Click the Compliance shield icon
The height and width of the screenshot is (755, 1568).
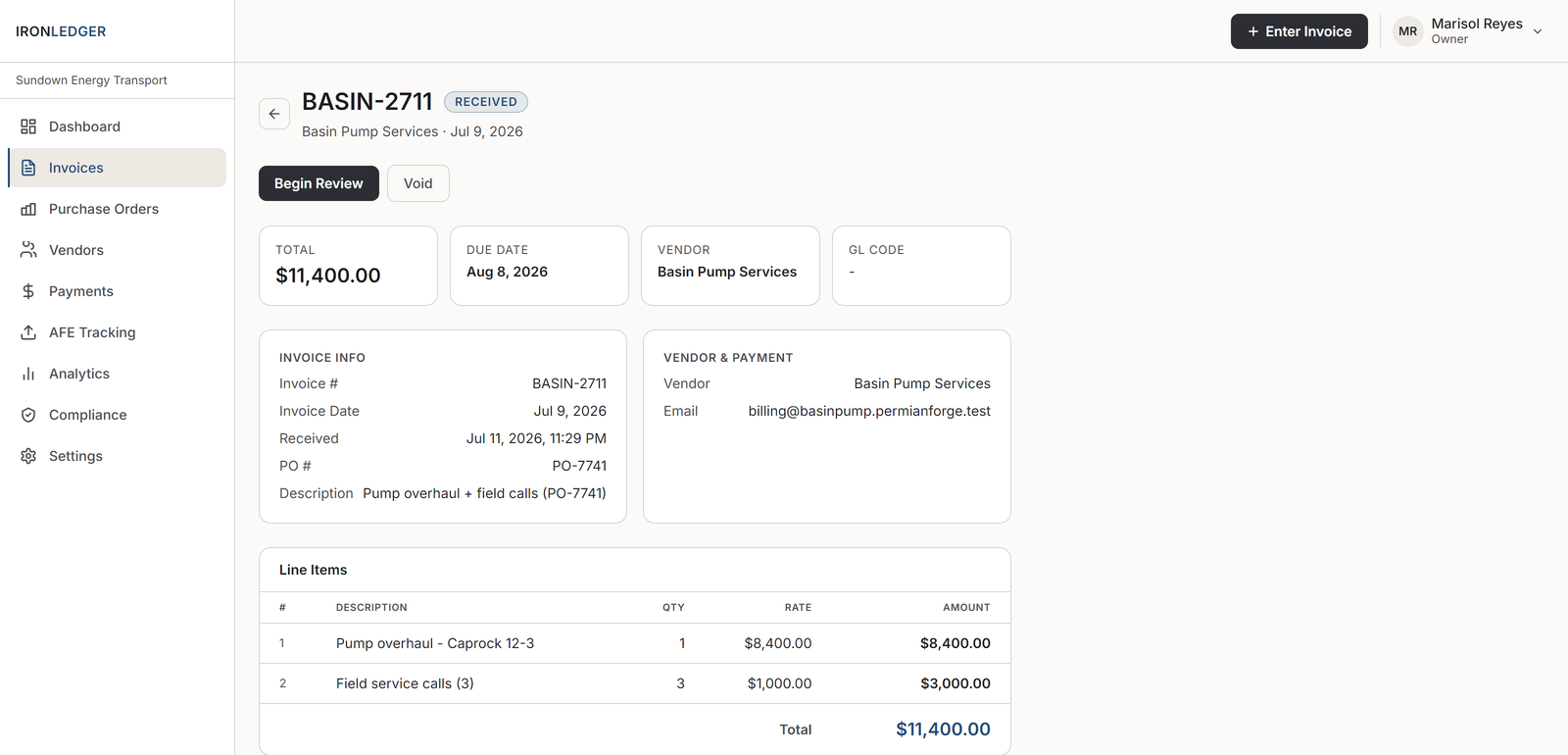(28, 415)
